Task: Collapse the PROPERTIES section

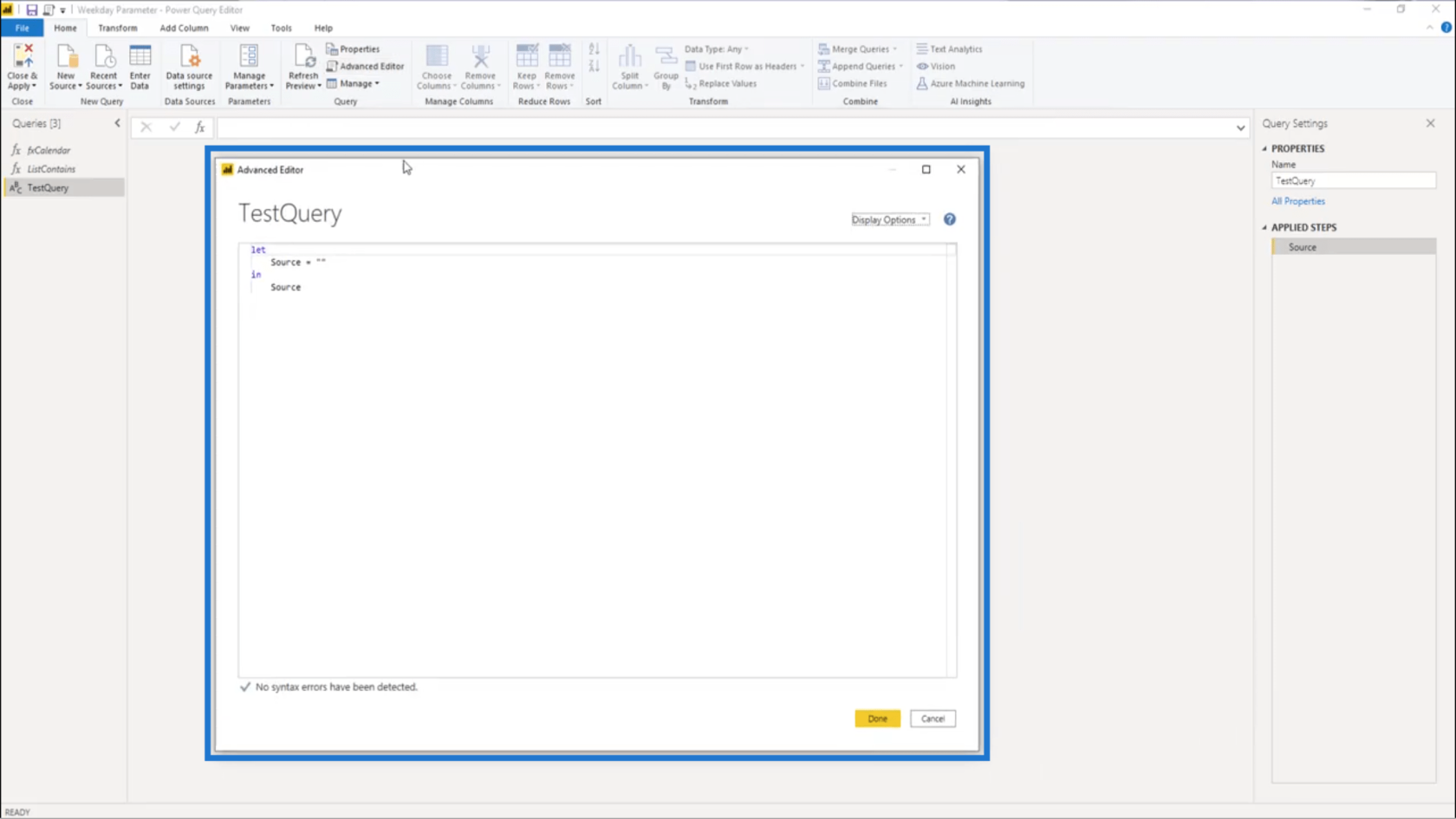Action: (x=1264, y=149)
